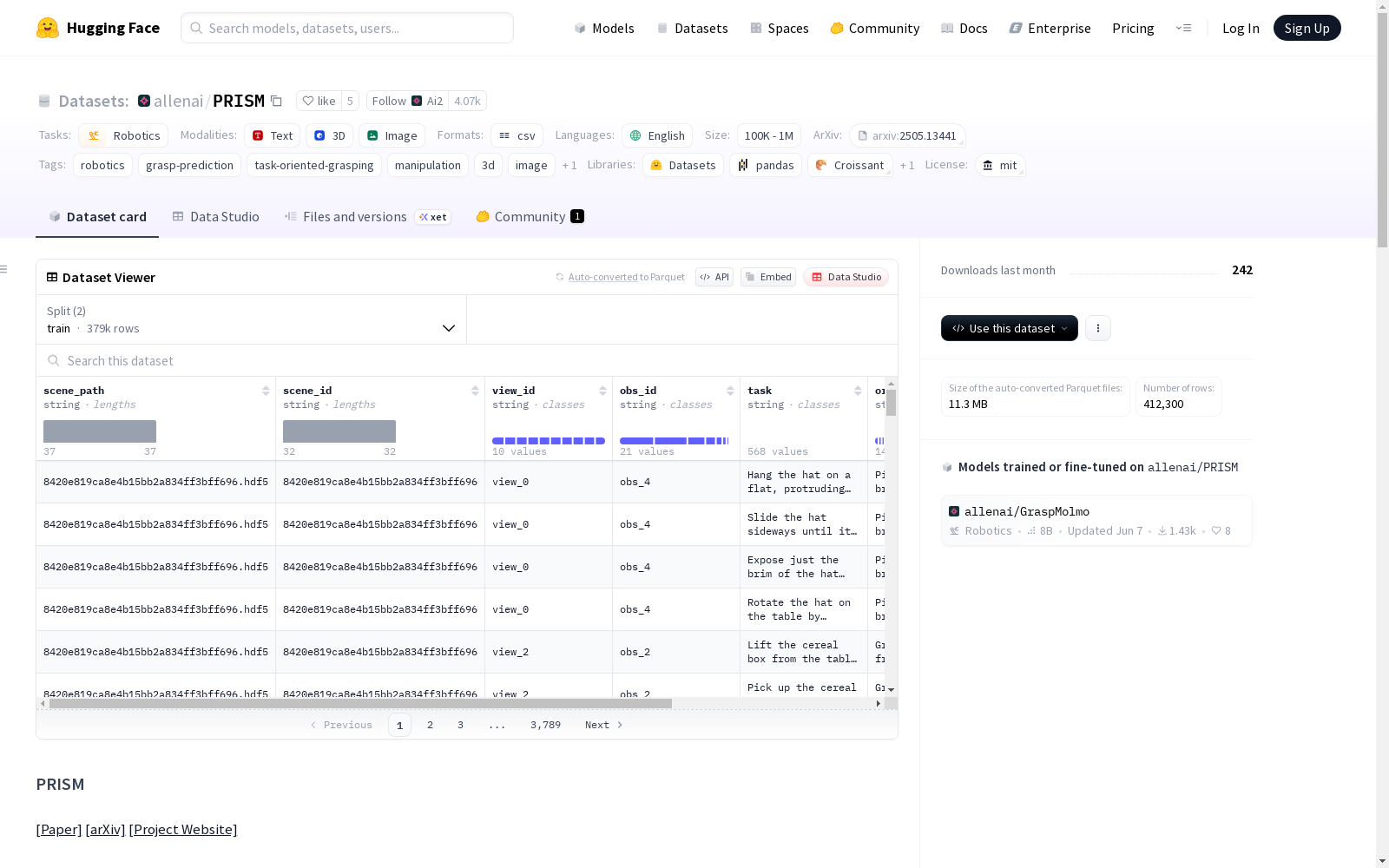Viewport: 1389px width, 868px height.
Task: Open Enterprise in navigation
Action: [x=1050, y=28]
